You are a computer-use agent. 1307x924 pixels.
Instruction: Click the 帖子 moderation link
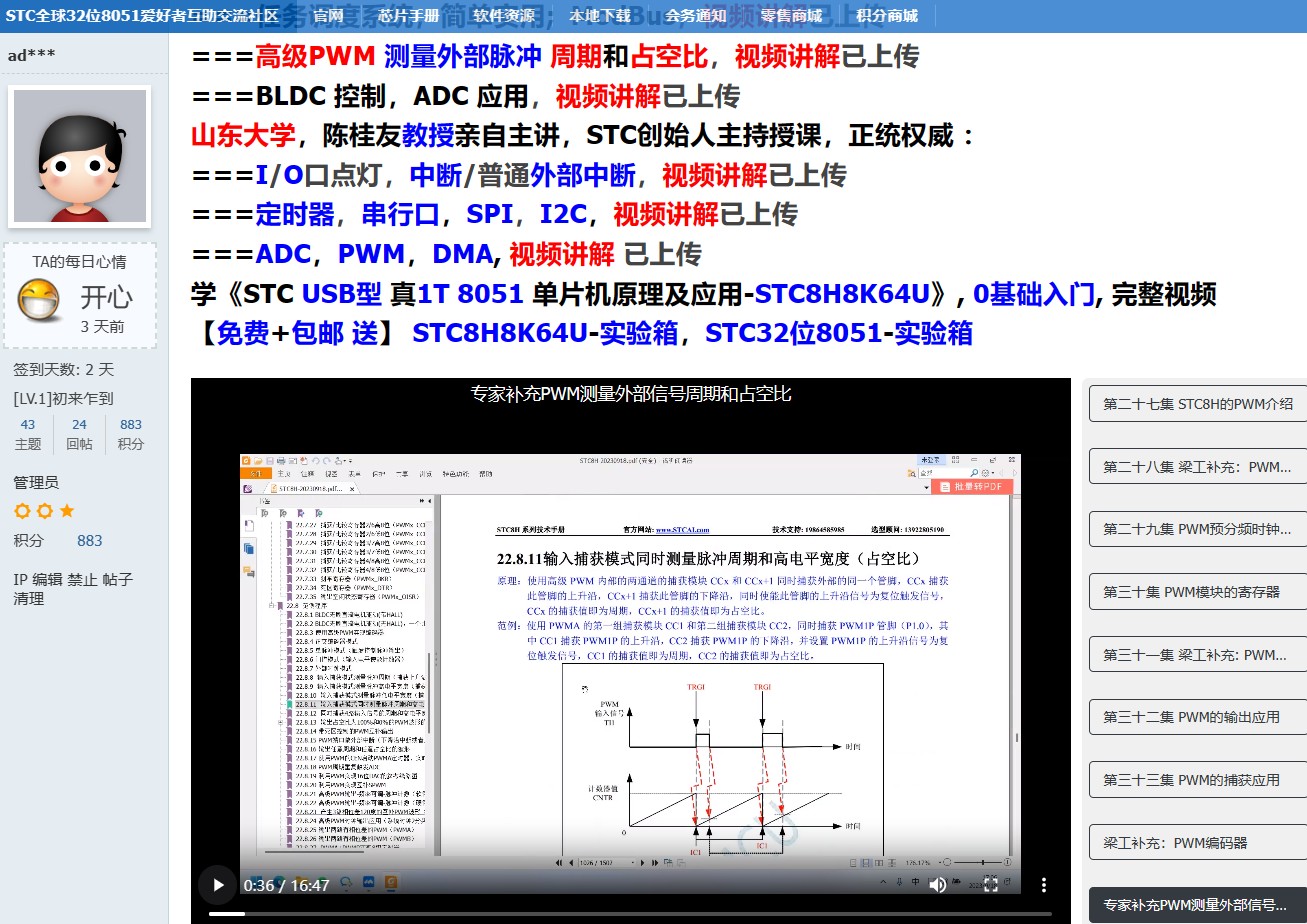pyautogui.click(x=118, y=579)
